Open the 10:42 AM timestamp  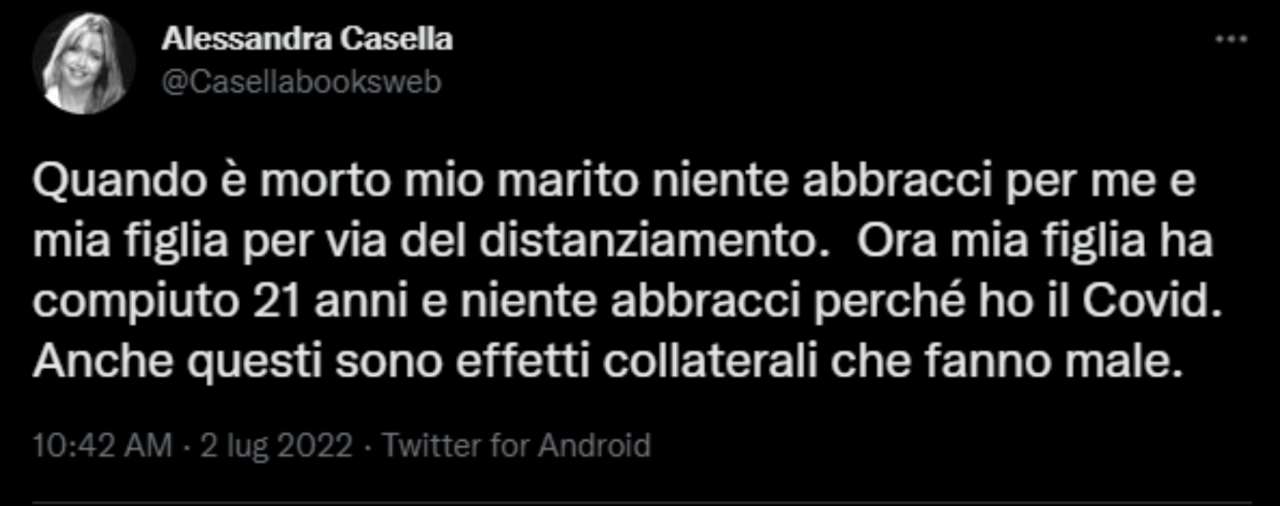click(101, 445)
